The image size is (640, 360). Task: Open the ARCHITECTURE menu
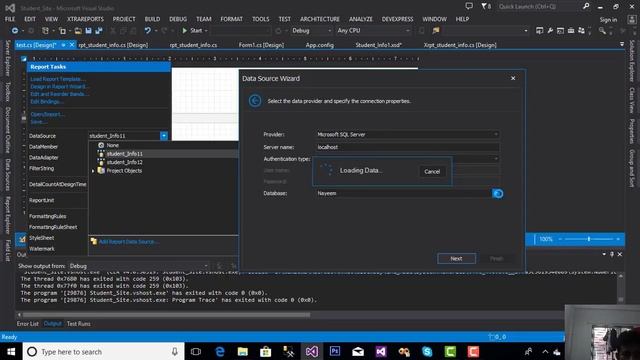tap(320, 19)
